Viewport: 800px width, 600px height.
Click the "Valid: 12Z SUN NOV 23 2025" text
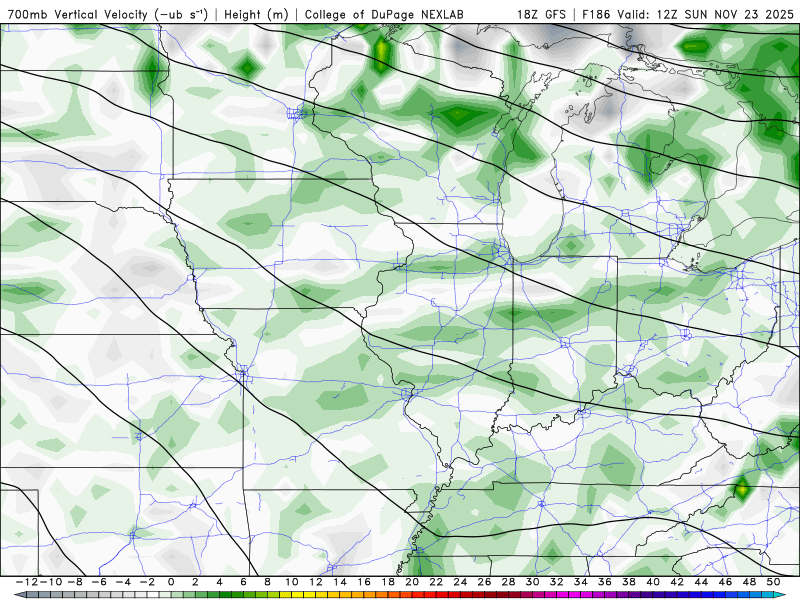pos(706,14)
